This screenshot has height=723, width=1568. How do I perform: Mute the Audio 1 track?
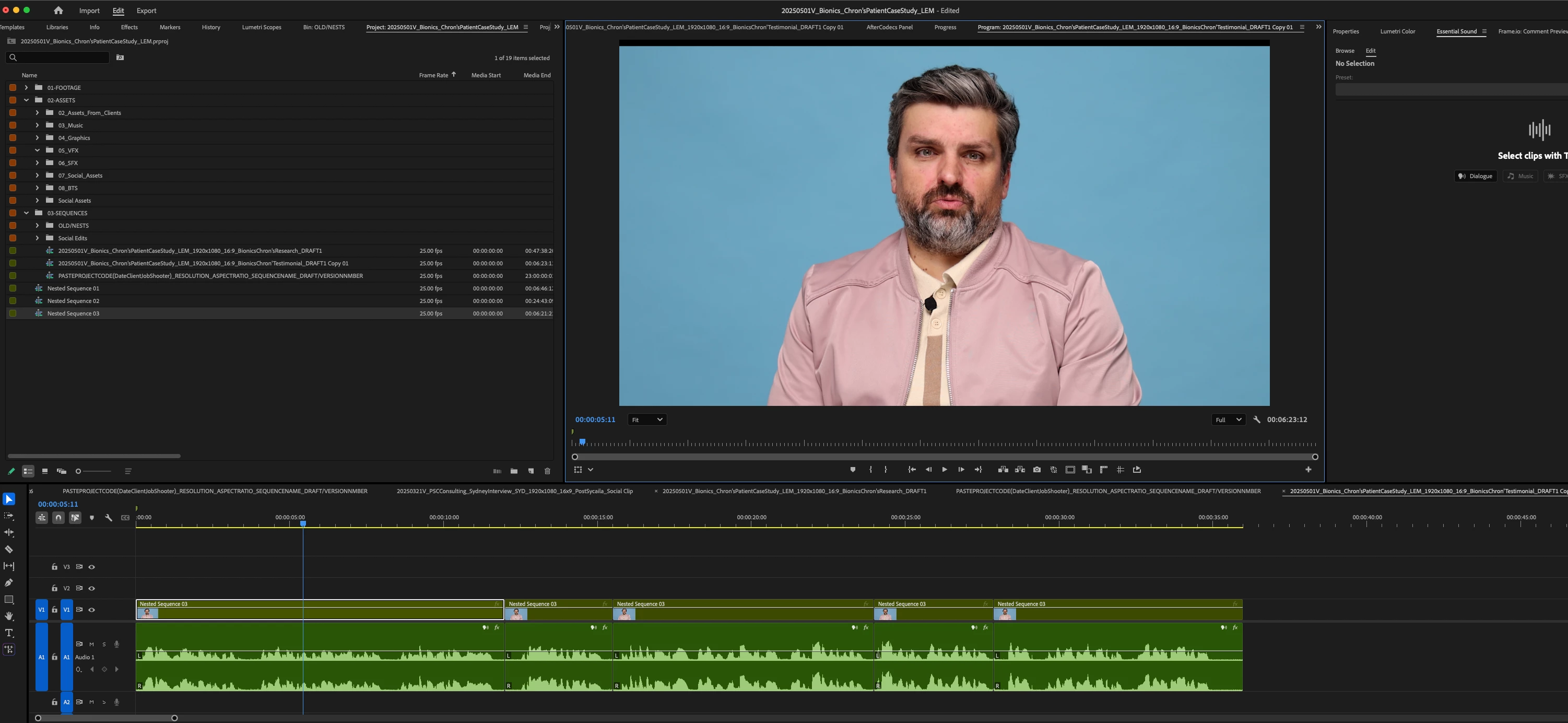[92, 645]
